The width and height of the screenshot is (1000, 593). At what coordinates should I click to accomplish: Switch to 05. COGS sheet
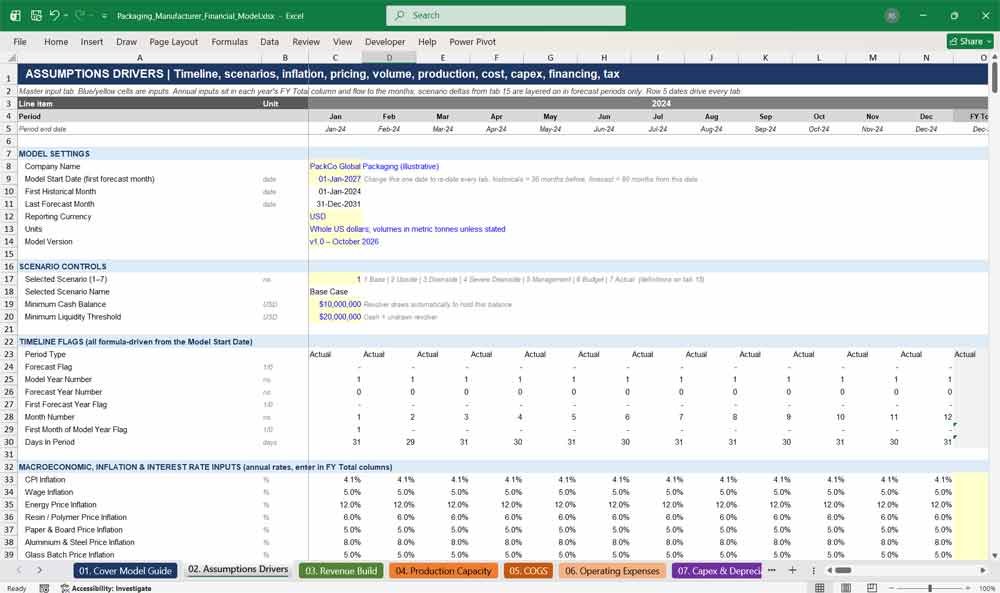(x=528, y=571)
